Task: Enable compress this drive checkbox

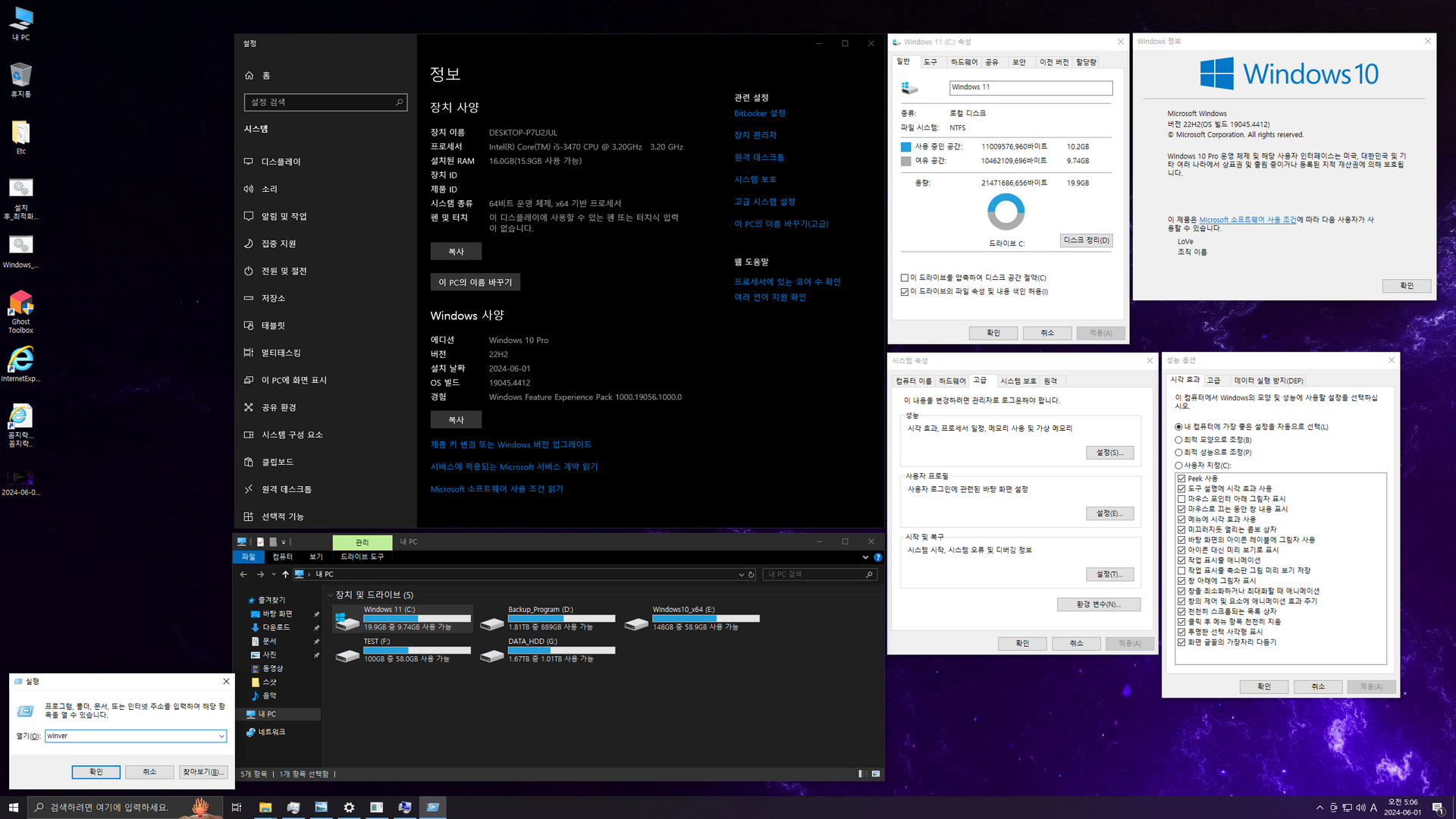Action: coord(904,278)
